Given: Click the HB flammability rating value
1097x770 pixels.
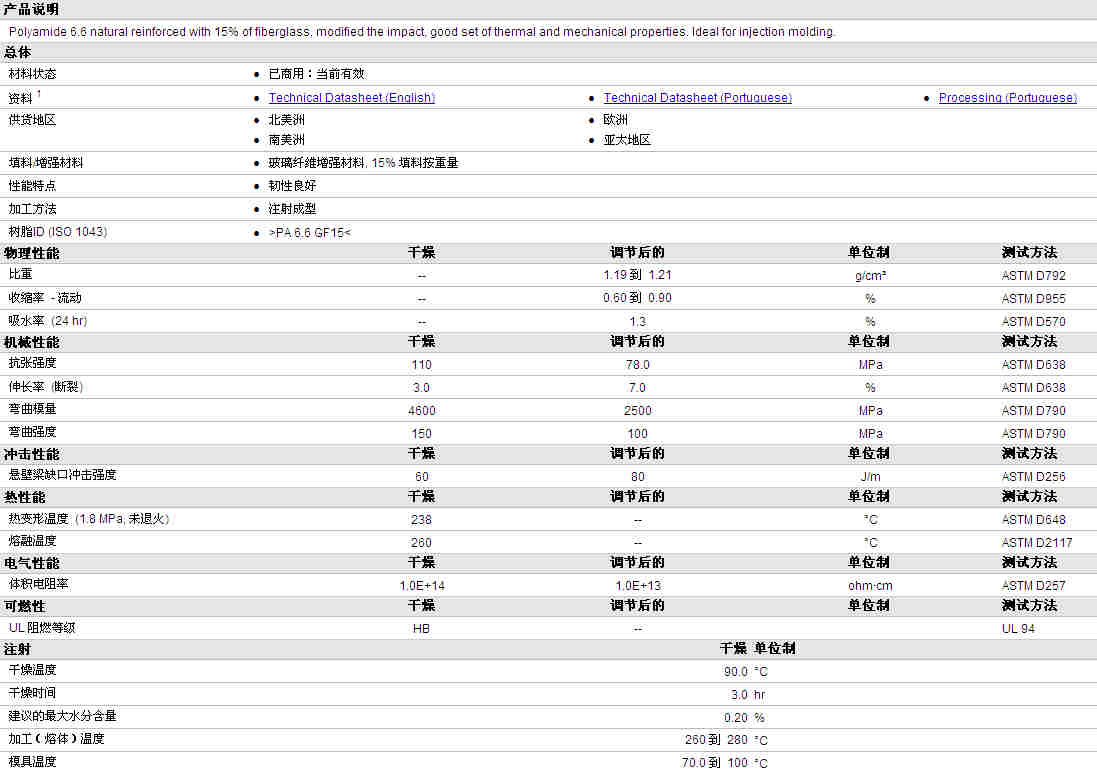Looking at the screenshot, I should click(x=421, y=629).
